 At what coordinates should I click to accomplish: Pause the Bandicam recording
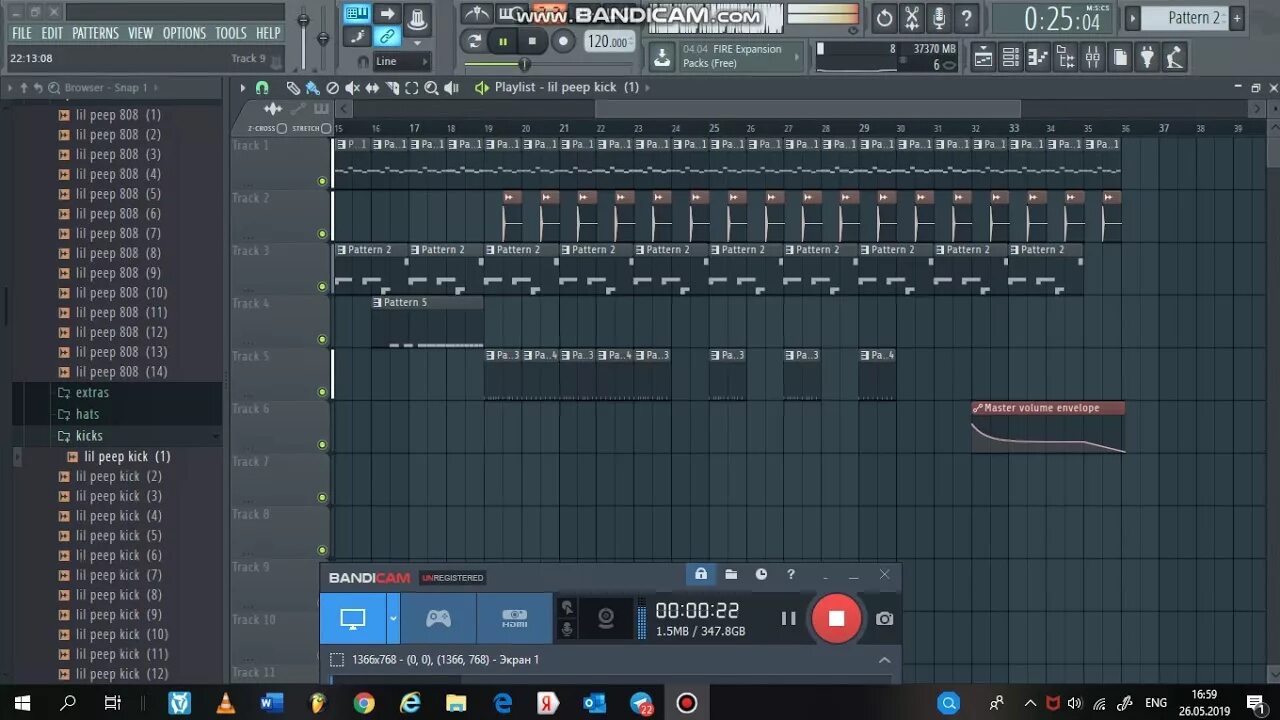[x=788, y=618]
